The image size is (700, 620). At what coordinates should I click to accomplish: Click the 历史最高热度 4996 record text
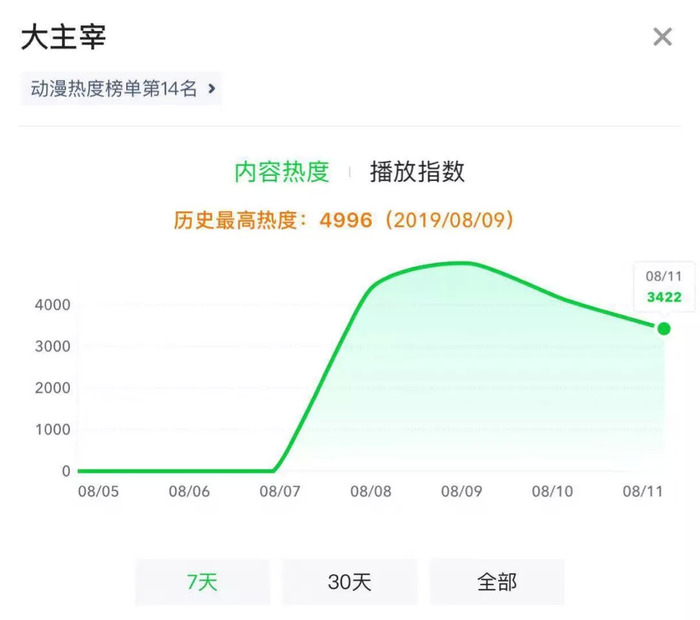[x=344, y=220]
